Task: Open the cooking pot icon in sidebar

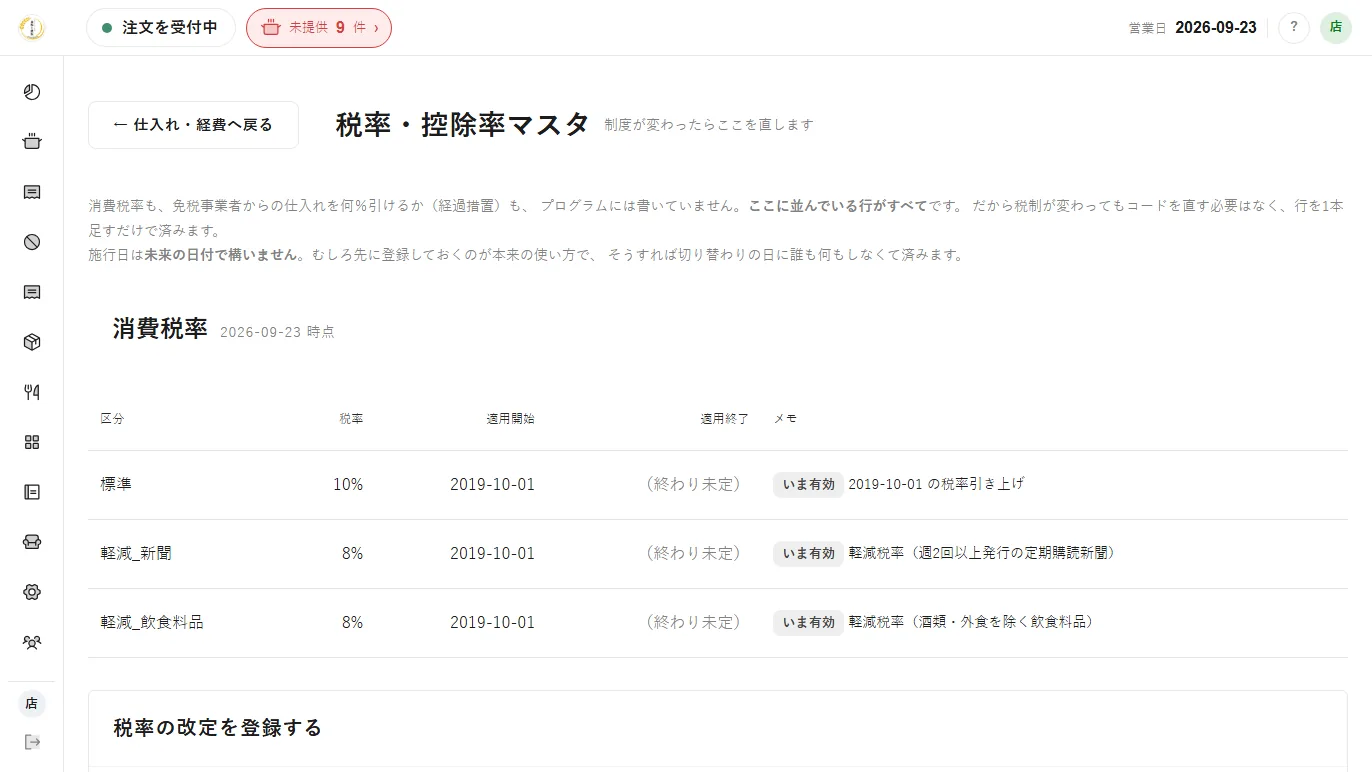Action: [32, 142]
